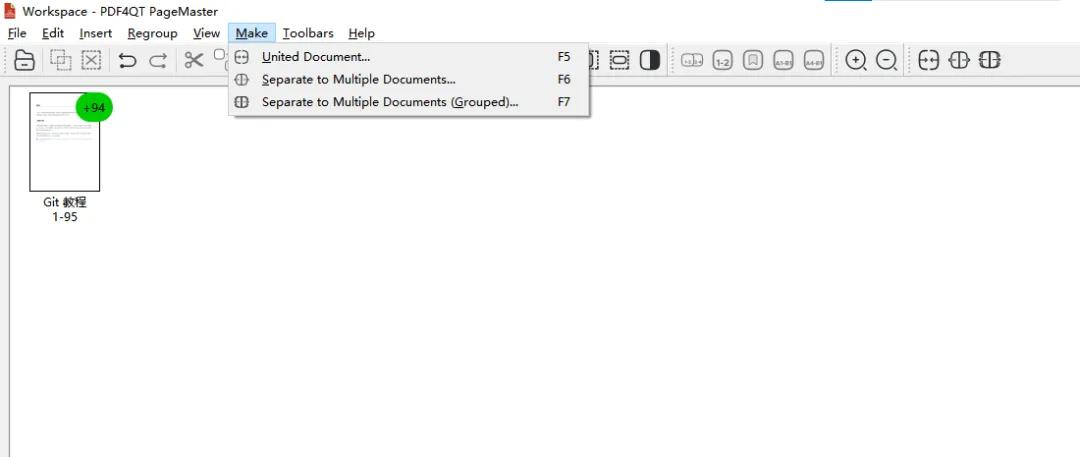
Task: Open the Insert menu
Action: click(96, 33)
